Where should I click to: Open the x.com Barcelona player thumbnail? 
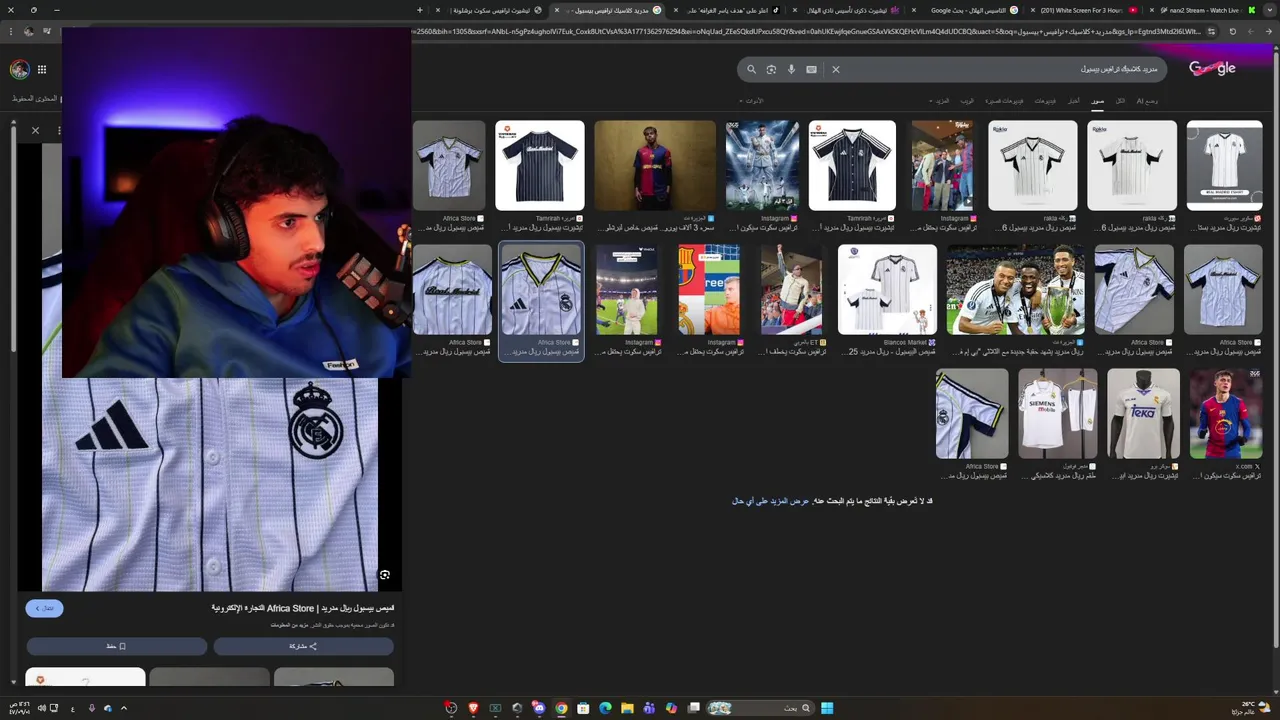pyautogui.click(x=1226, y=413)
